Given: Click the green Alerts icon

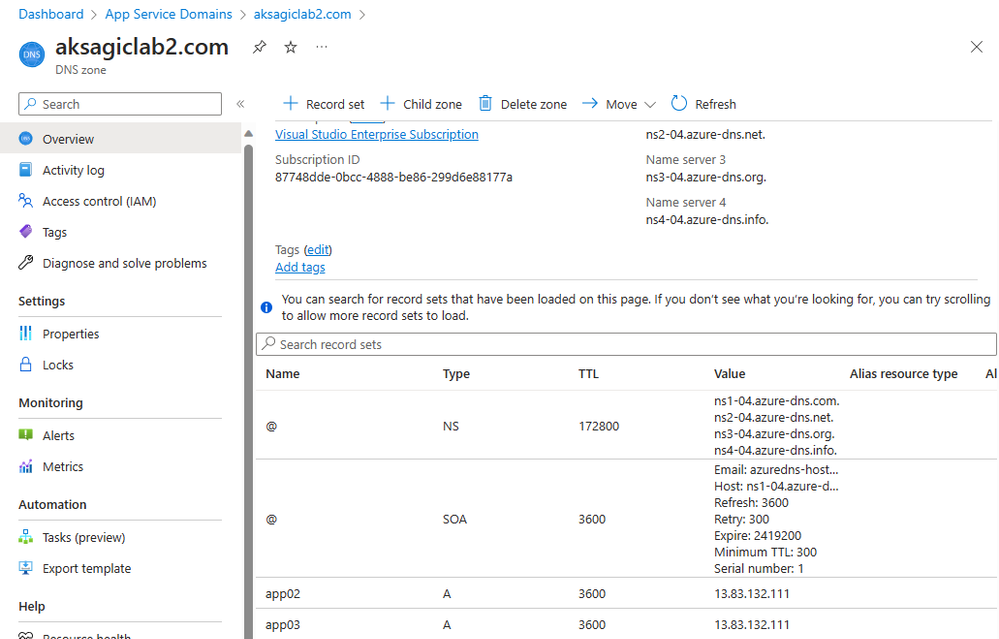Looking at the screenshot, I should (25, 435).
